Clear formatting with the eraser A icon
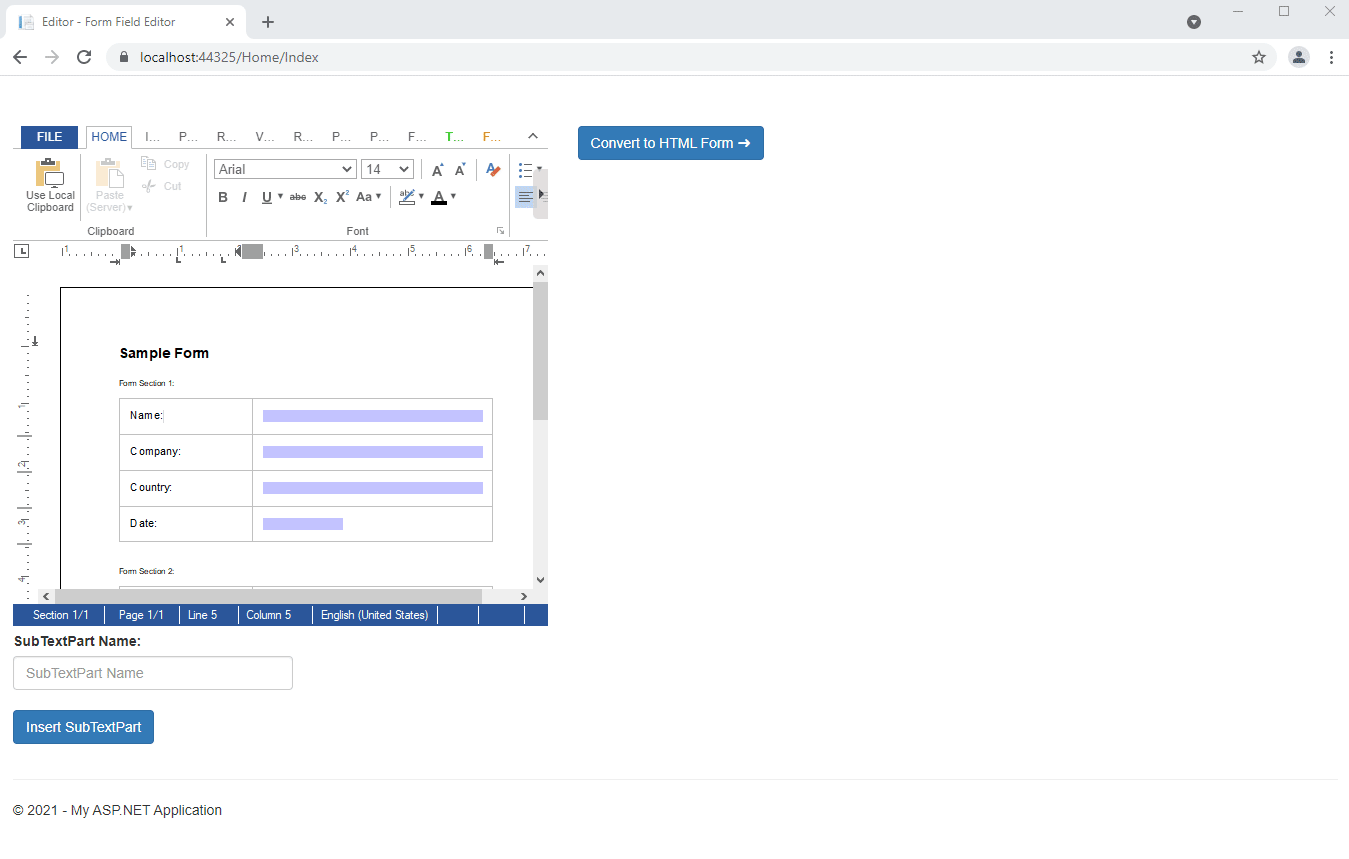 tap(492, 170)
